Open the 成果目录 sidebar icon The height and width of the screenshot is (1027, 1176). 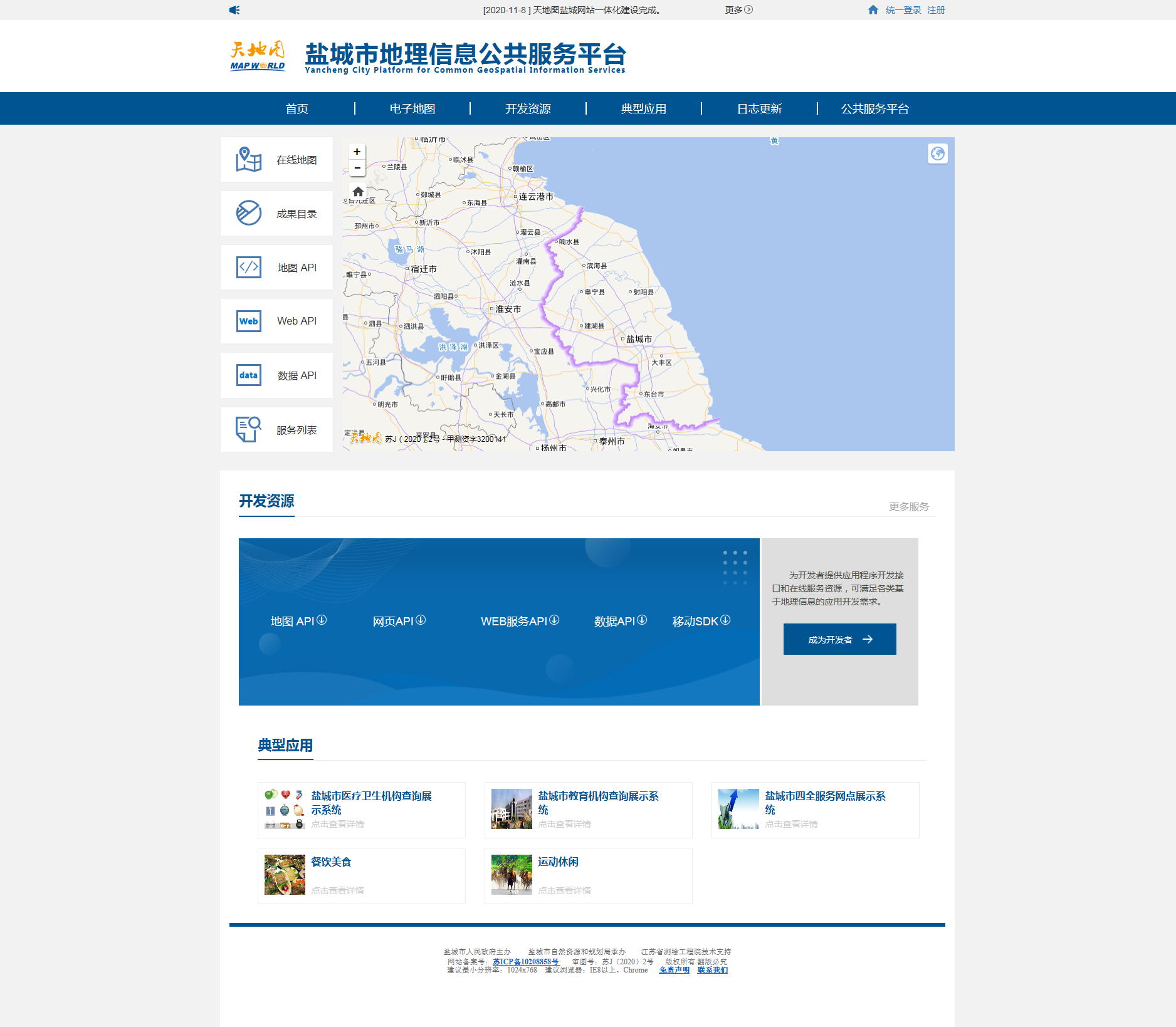[x=249, y=213]
